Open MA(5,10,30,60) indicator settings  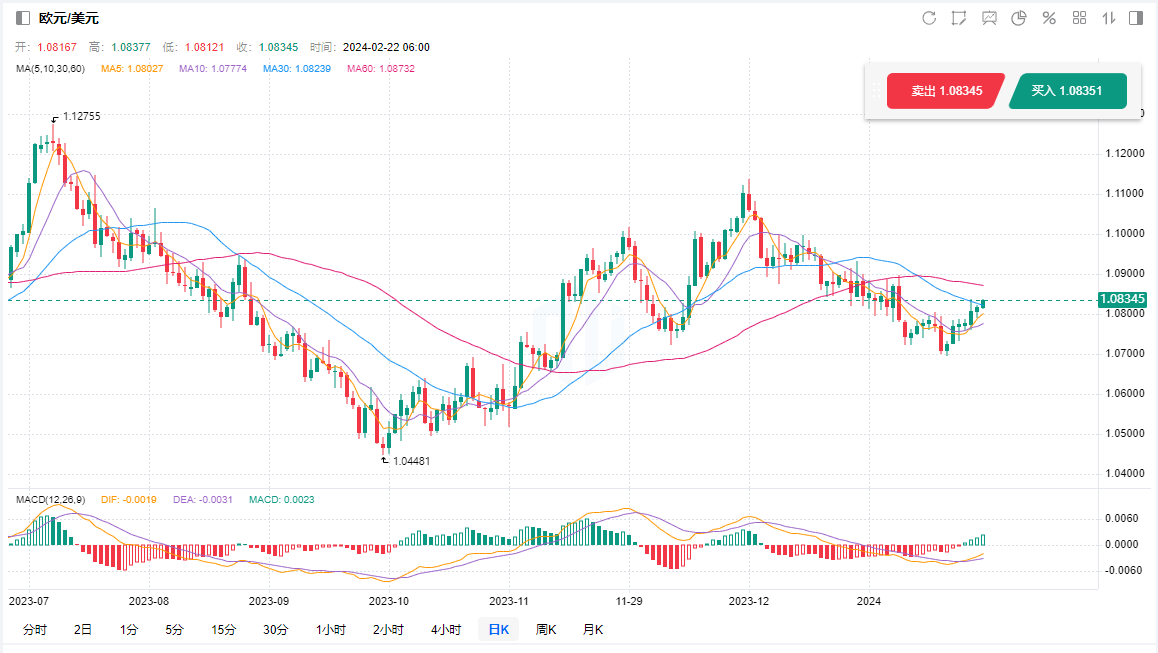pyautogui.click(x=51, y=69)
